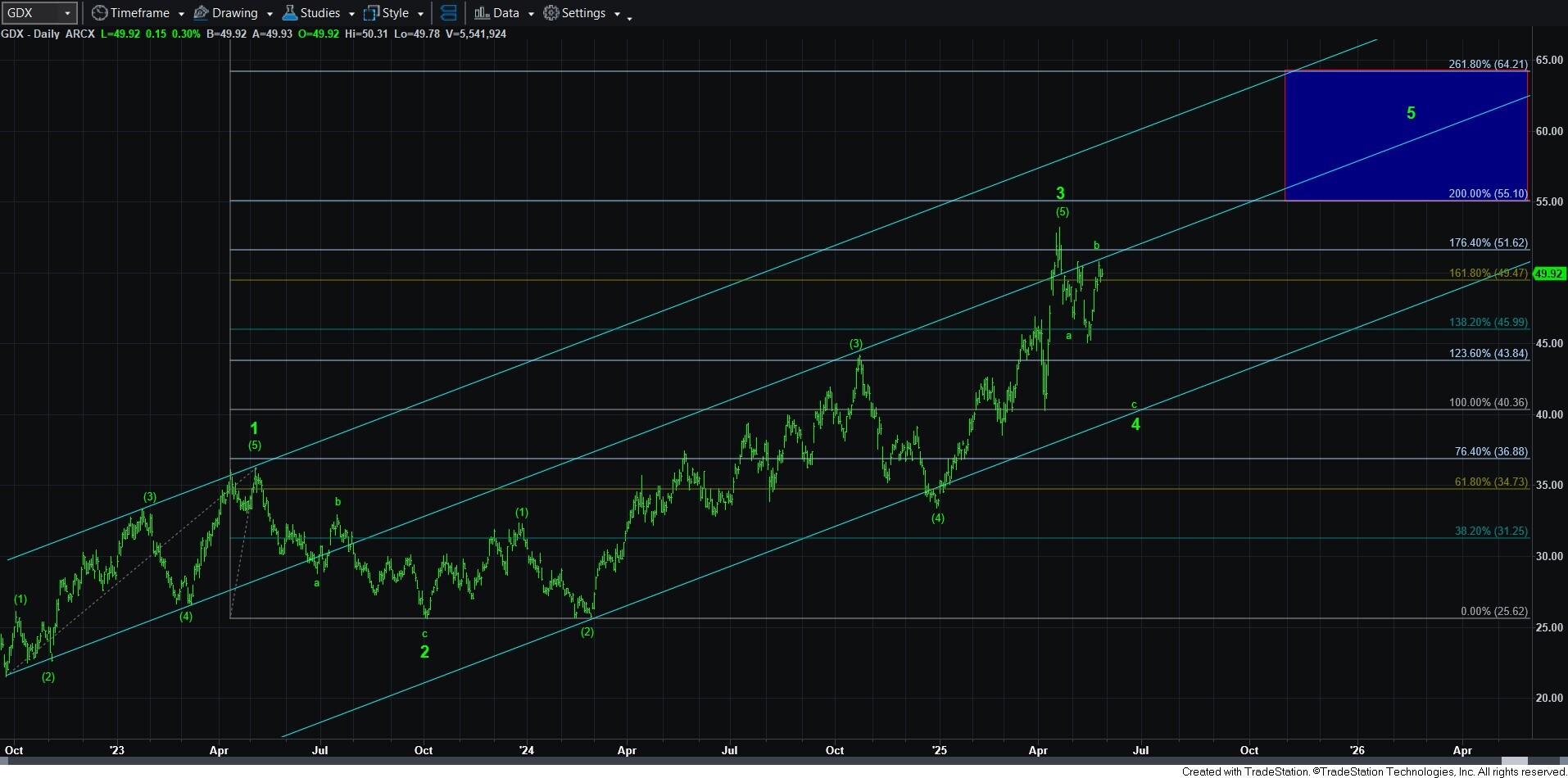Screen dimensions: 1568x778
Task: Click the 76.40% (36.88) Fibonacci label
Action: [1491, 451]
